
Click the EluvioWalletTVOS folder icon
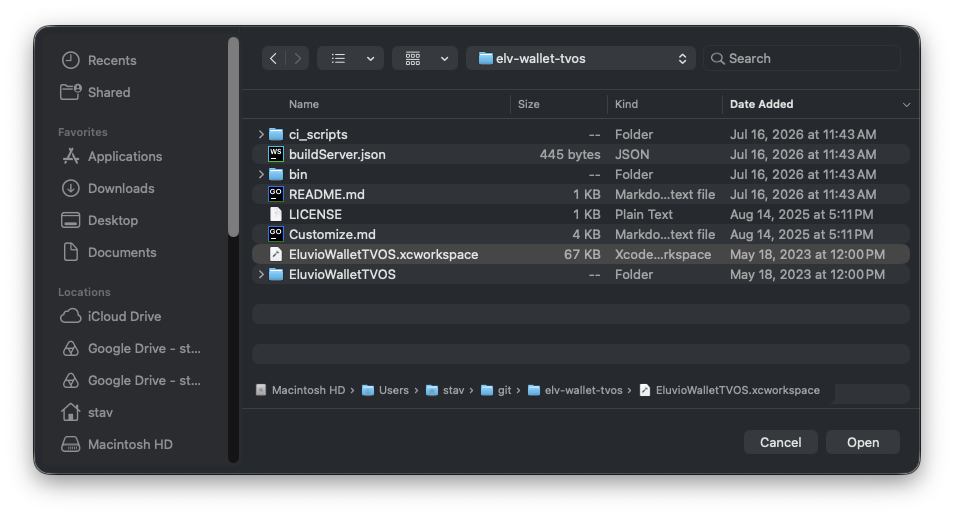(276, 274)
